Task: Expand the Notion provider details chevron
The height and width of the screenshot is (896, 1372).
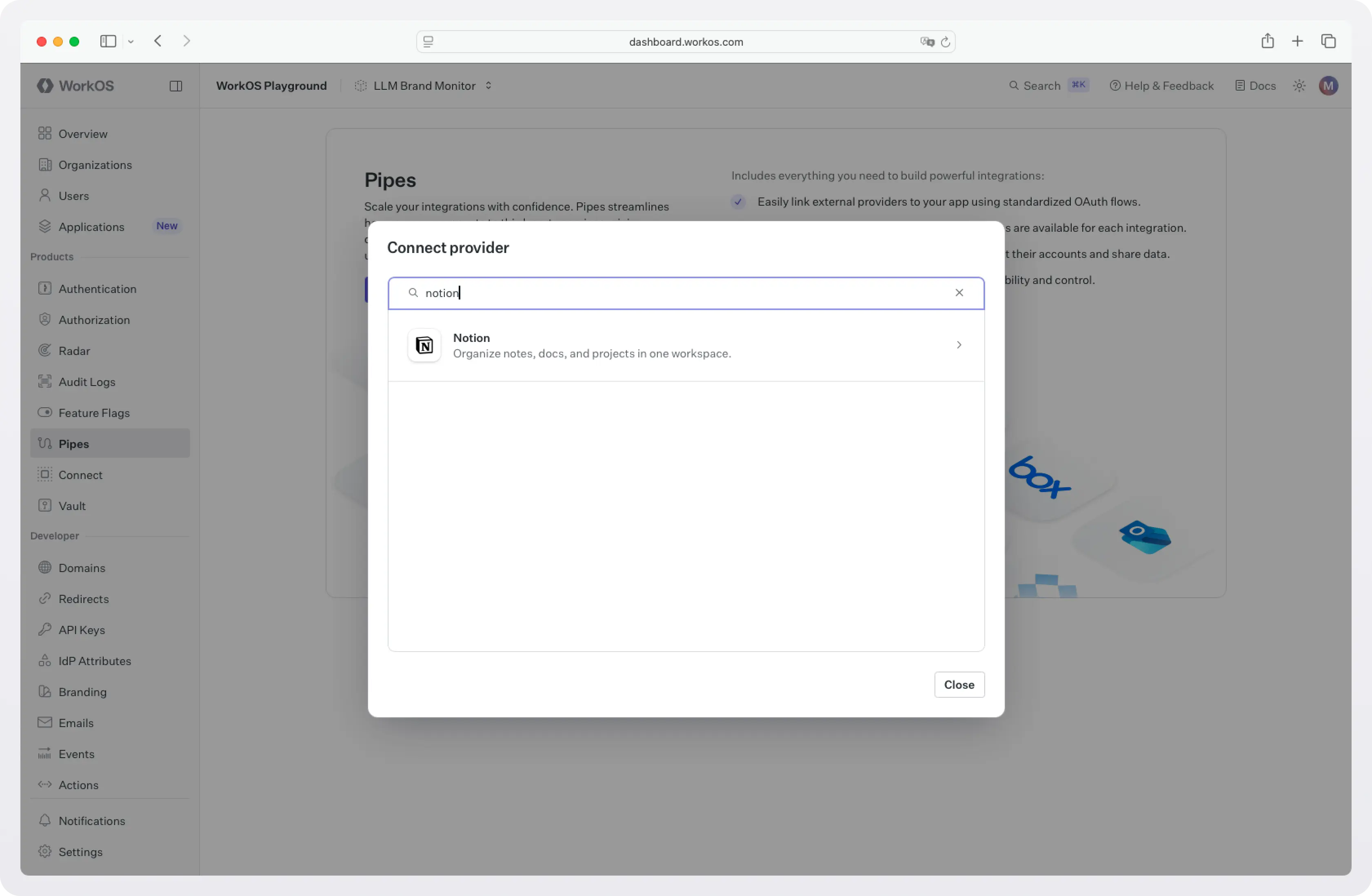Action: tap(959, 345)
